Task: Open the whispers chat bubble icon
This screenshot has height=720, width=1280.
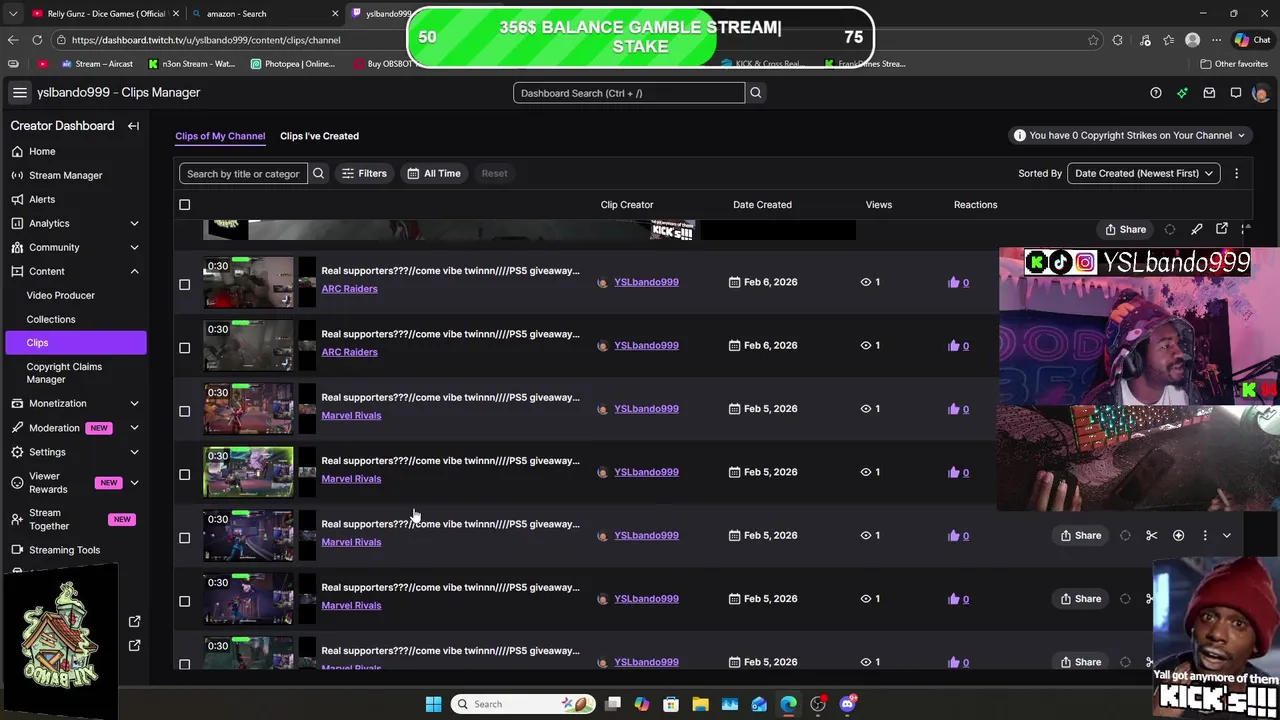Action: click(x=1236, y=93)
